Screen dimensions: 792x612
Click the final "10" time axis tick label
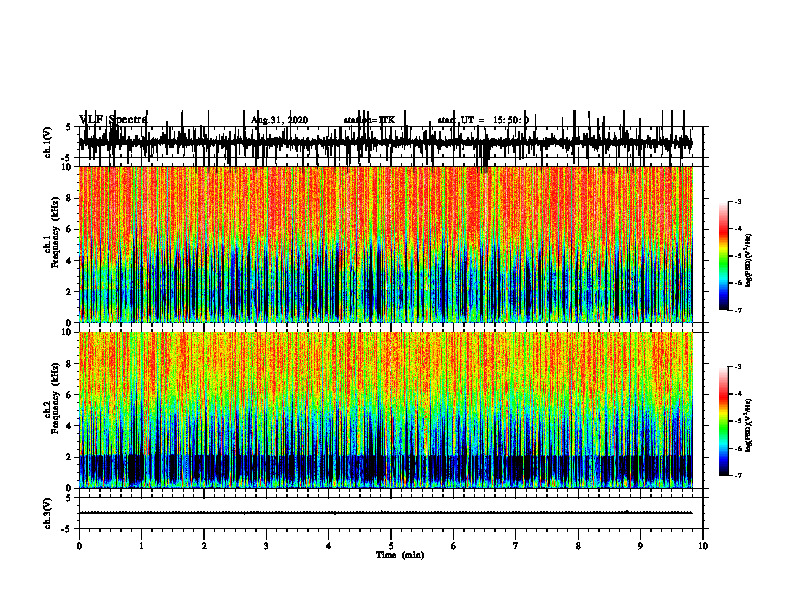point(703,546)
